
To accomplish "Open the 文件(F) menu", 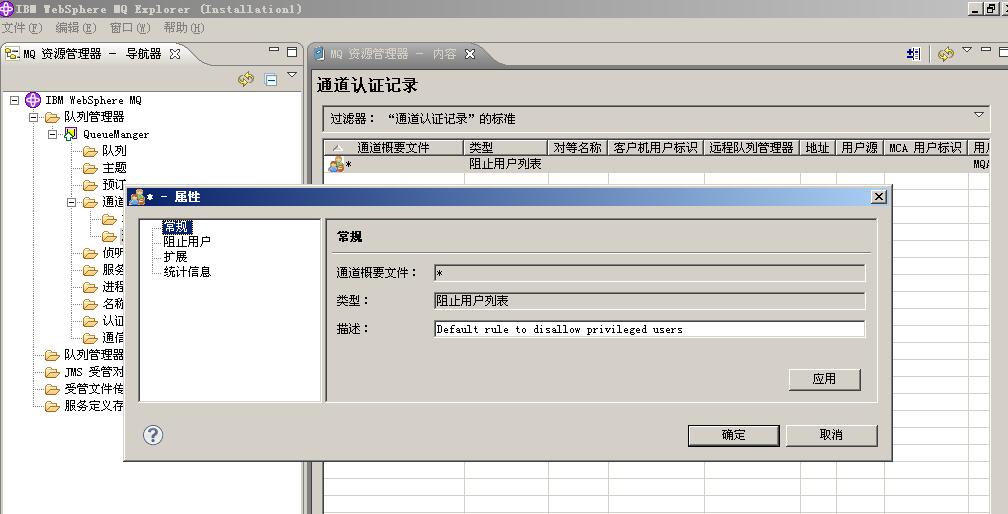I will click(21, 28).
